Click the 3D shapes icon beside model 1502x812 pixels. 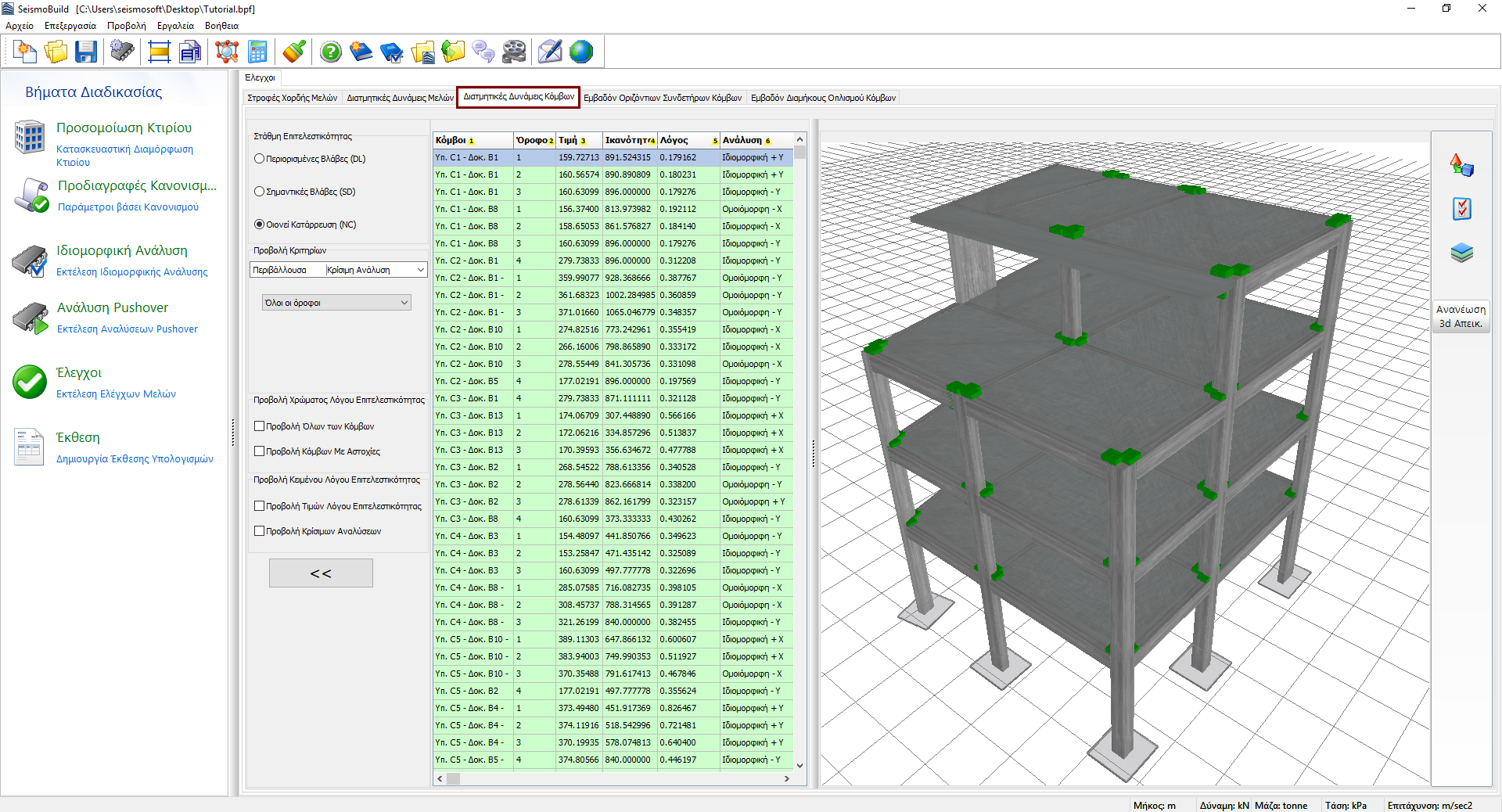[1461, 165]
